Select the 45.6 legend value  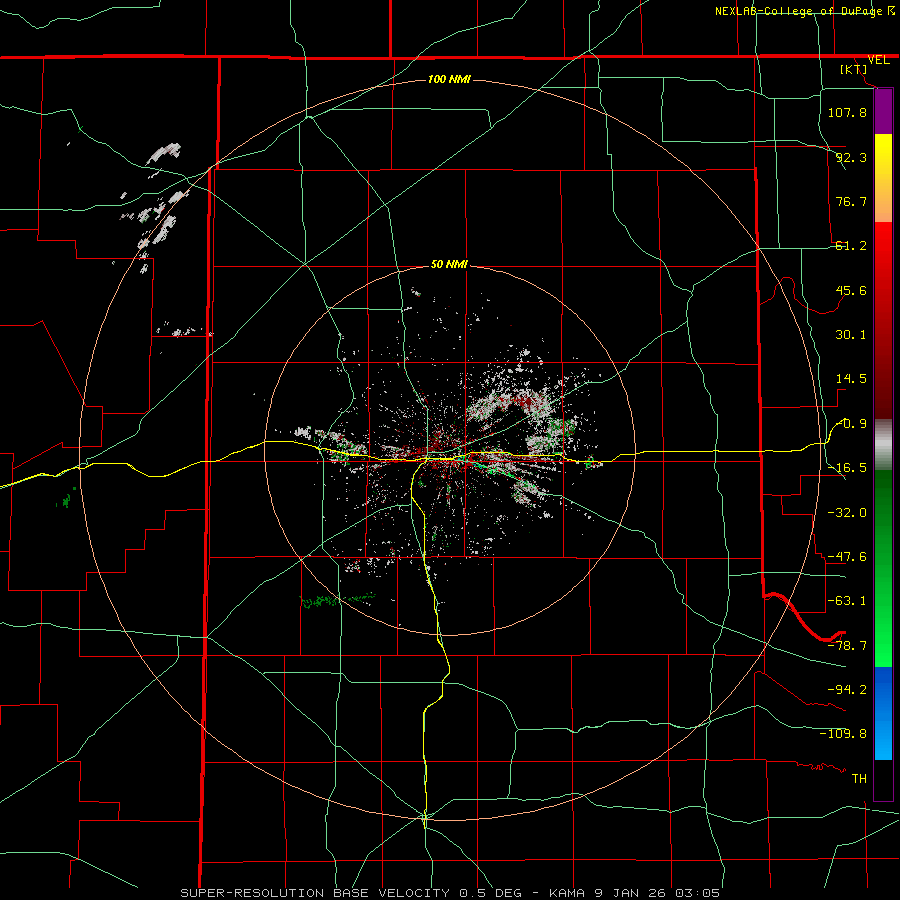coord(851,290)
